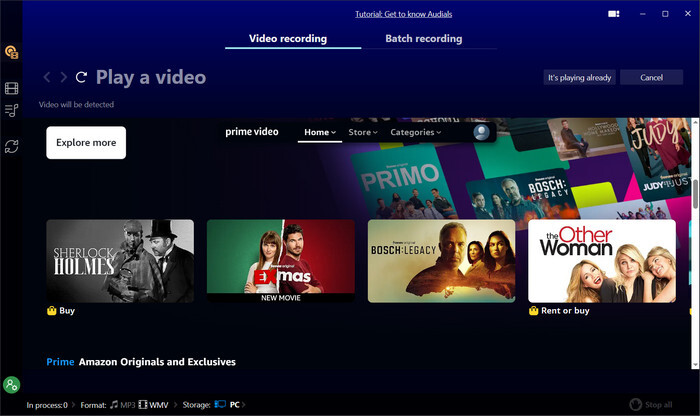The height and width of the screenshot is (416, 700).
Task: Select the Video recording tab
Action: (287, 39)
